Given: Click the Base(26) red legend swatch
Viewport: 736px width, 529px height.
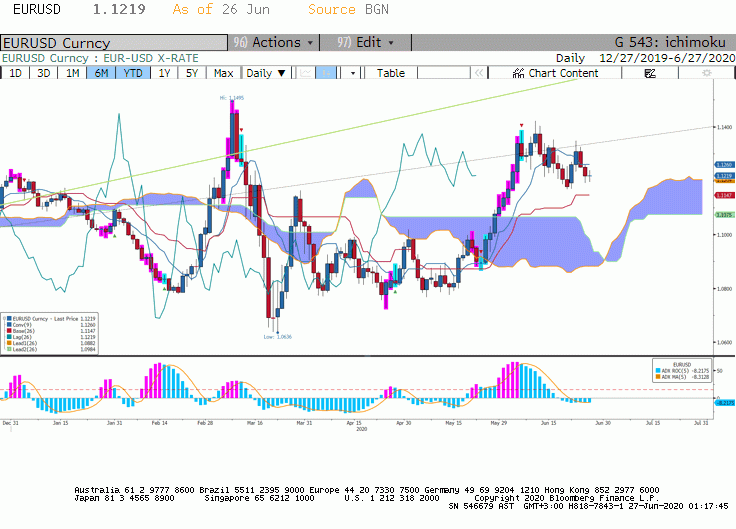Looking at the screenshot, I should 9,331.
